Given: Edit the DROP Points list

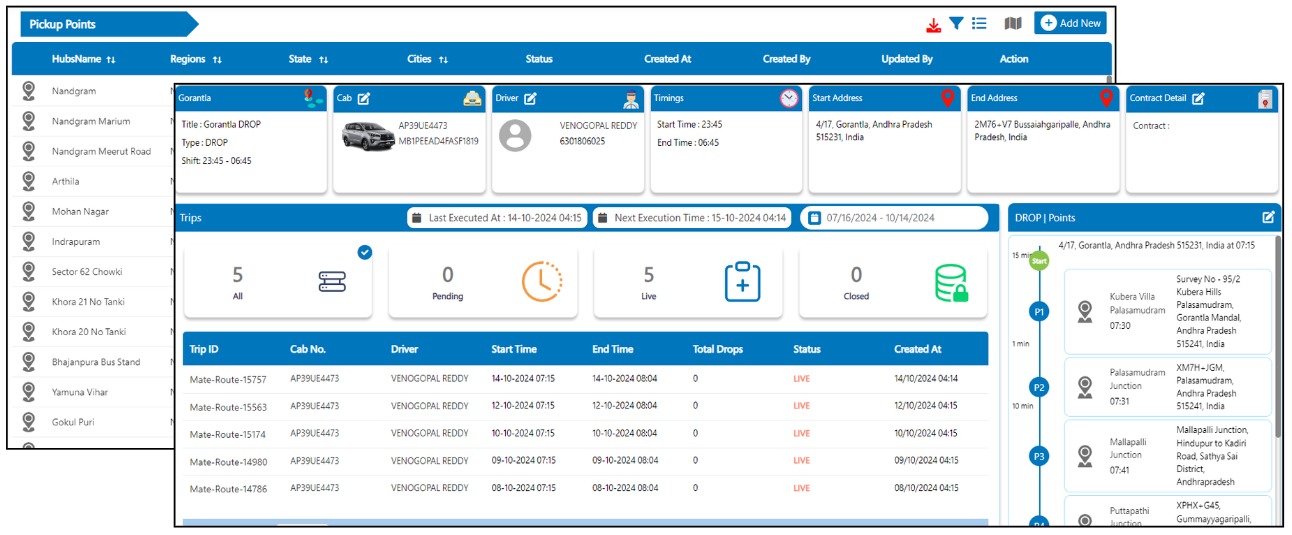Looking at the screenshot, I should pos(1268,217).
